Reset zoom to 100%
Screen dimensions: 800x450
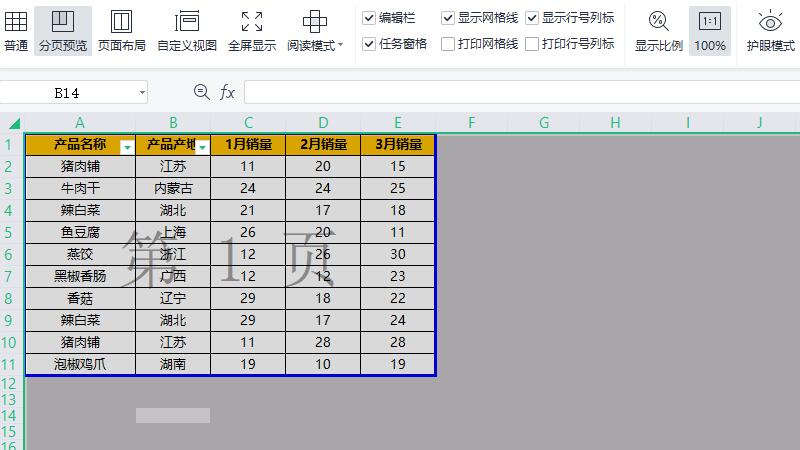(710, 30)
